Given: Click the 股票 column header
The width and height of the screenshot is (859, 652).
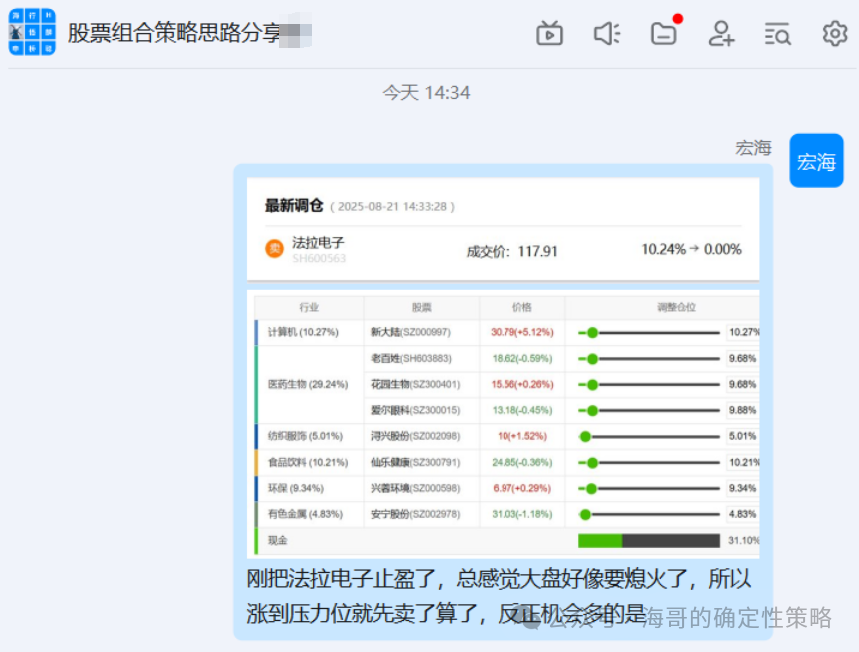Looking at the screenshot, I should [421, 307].
